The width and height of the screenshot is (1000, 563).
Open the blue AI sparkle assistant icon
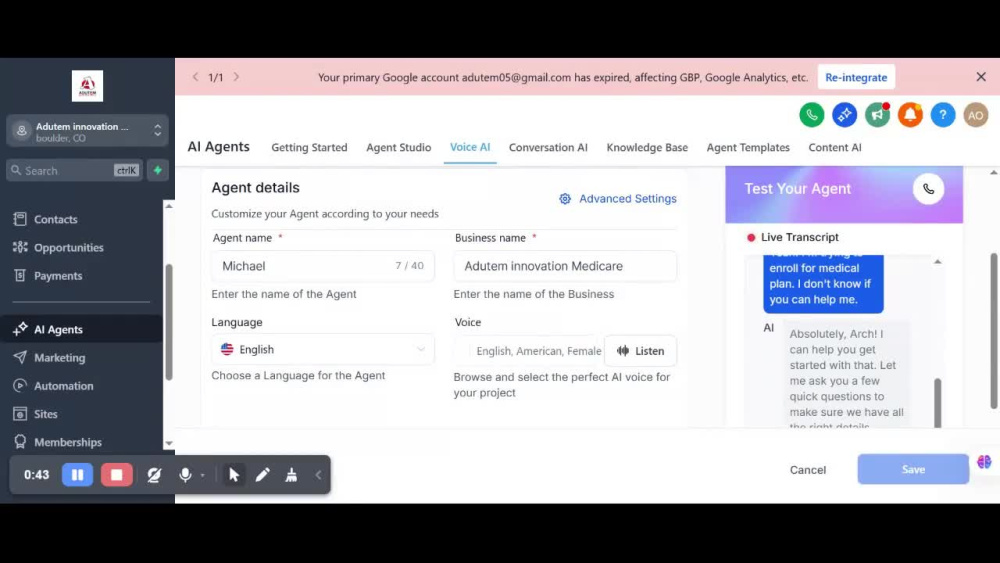click(x=844, y=115)
